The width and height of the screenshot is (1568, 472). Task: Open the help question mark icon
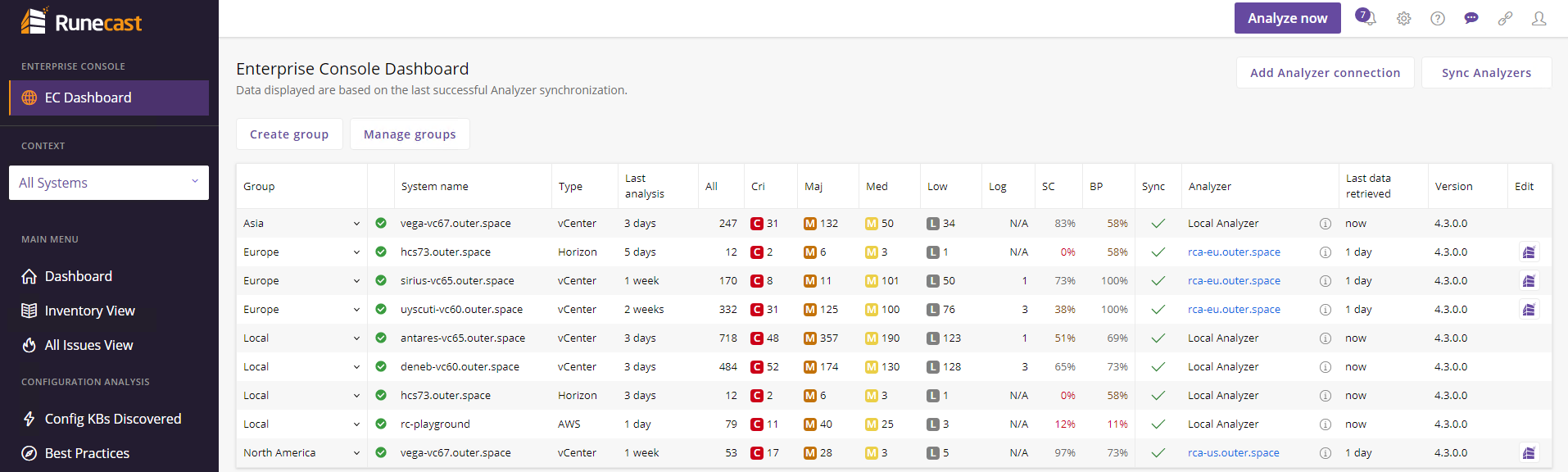1438,19
